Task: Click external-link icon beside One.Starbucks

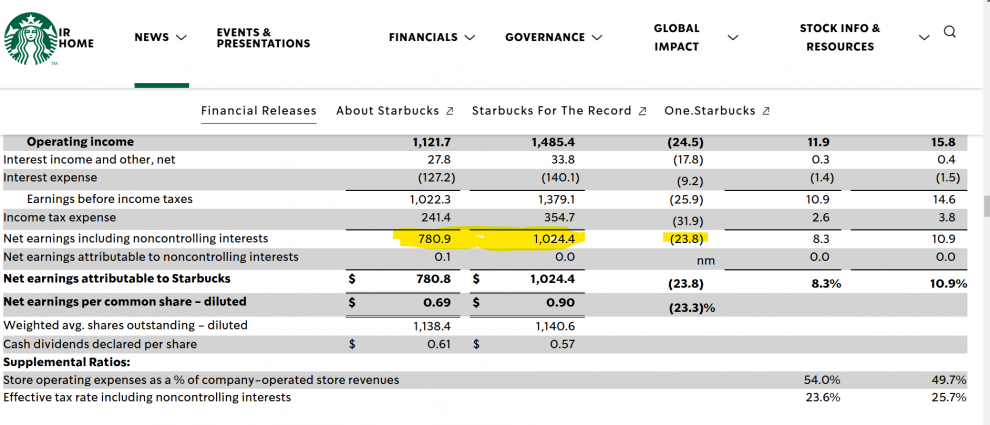Action: 765,111
